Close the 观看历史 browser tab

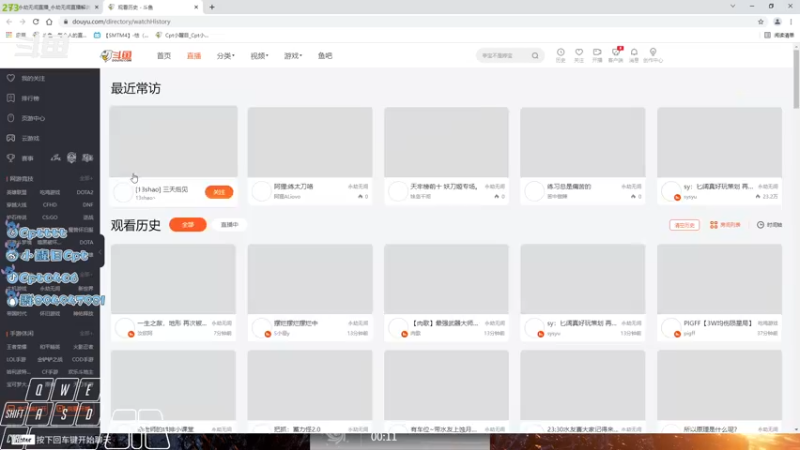pyautogui.click(x=196, y=7)
